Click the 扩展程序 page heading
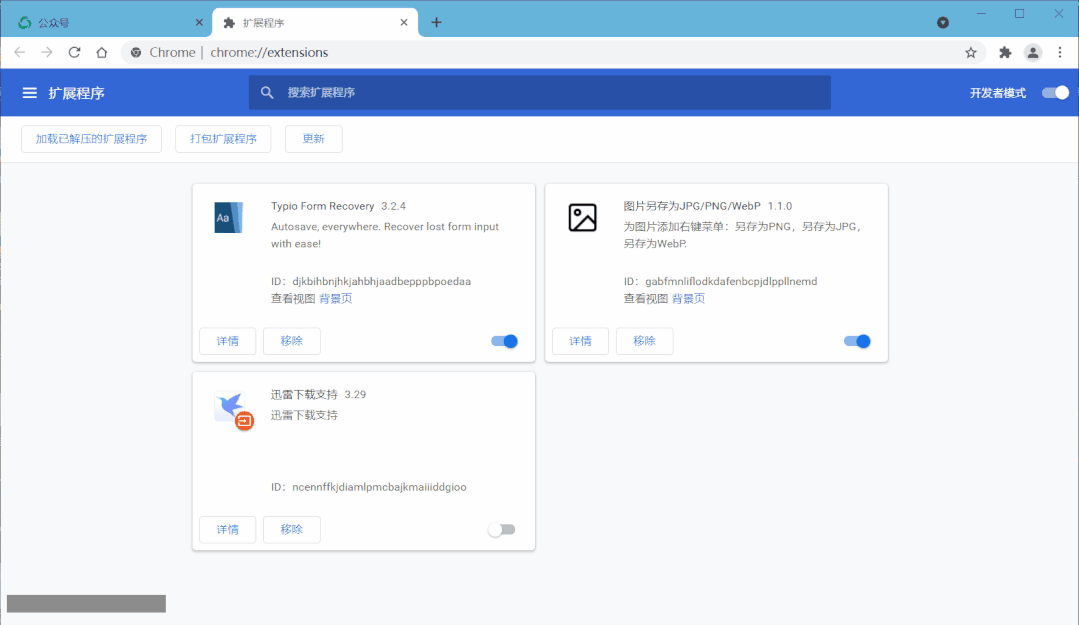This screenshot has width=1079, height=625. coord(76,93)
